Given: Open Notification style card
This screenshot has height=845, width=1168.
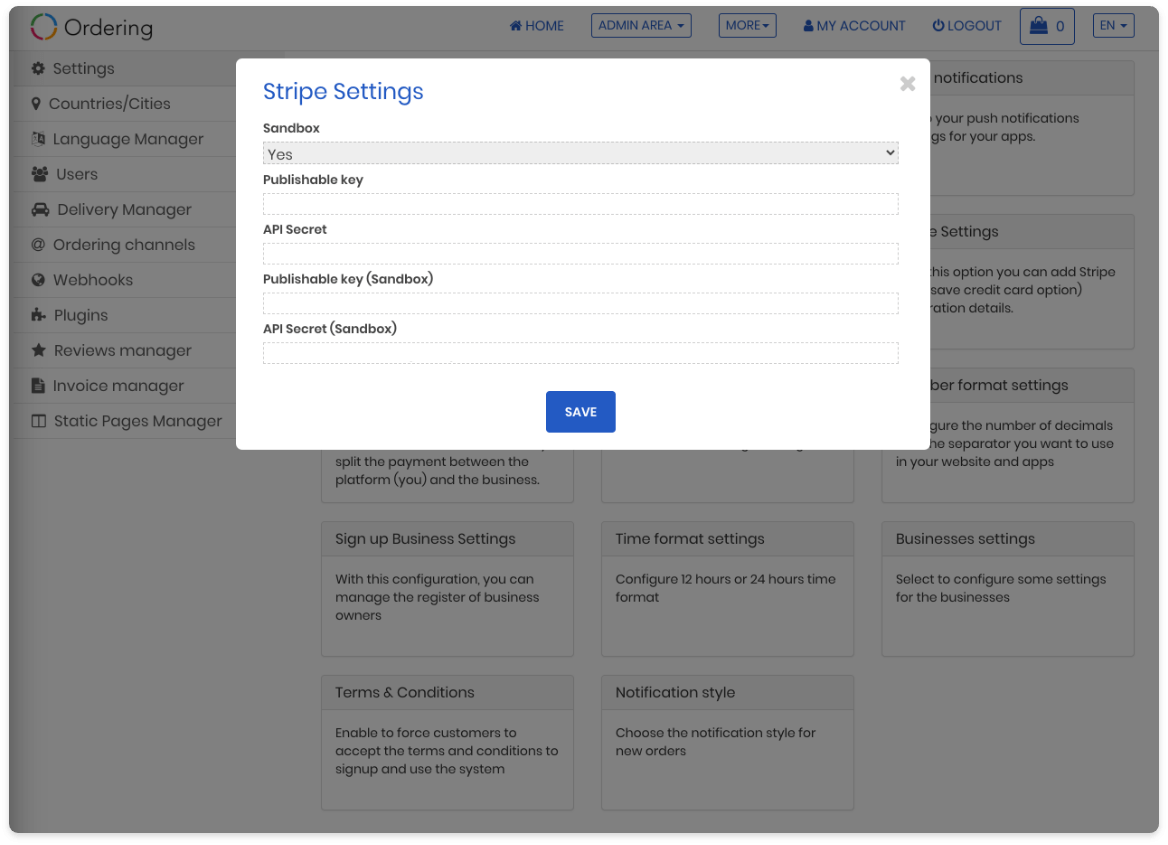Looking at the screenshot, I should [727, 742].
